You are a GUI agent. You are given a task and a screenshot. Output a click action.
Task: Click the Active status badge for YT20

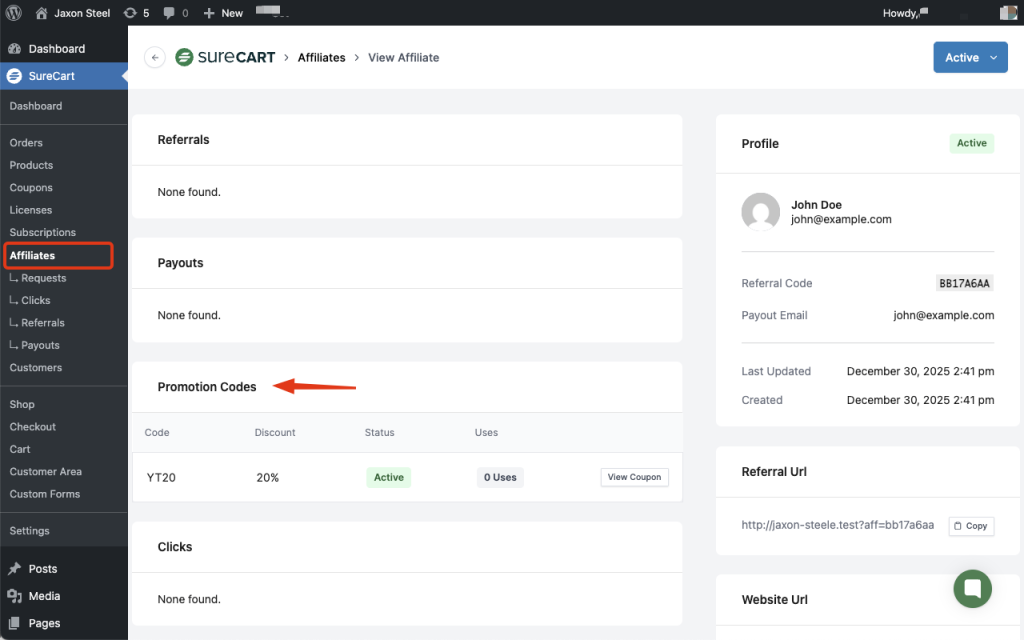(389, 477)
